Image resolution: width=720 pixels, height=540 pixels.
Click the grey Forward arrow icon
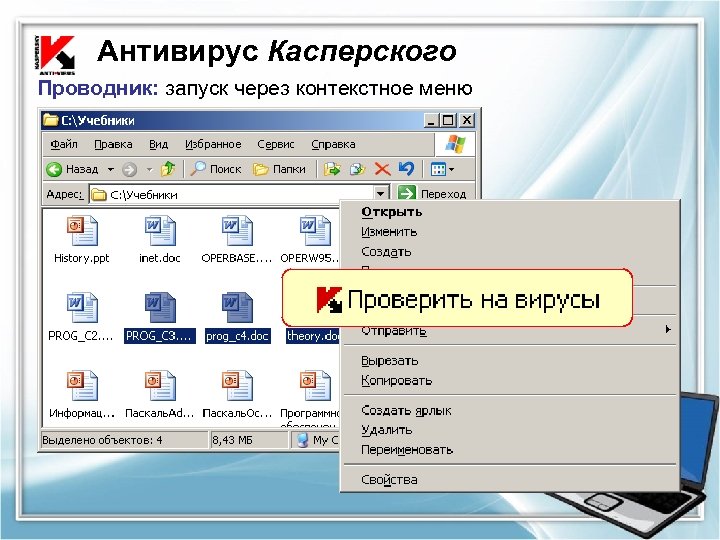point(129,170)
